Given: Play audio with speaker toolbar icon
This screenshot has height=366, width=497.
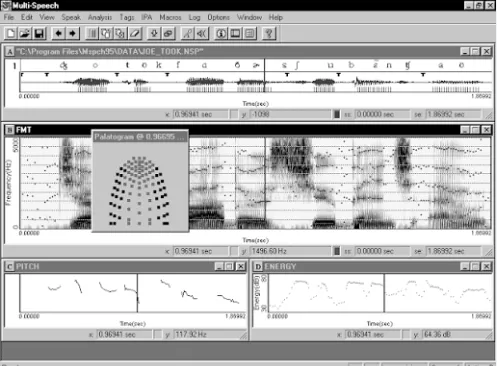Looking at the screenshot, I should click(202, 33).
